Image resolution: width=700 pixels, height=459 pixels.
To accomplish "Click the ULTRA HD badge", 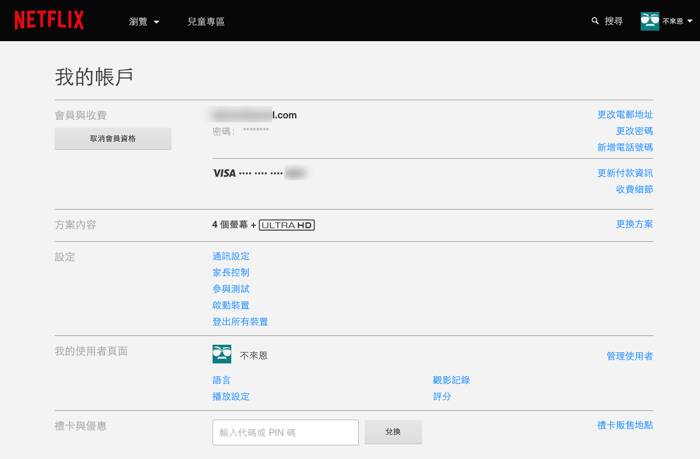I will 287,225.
